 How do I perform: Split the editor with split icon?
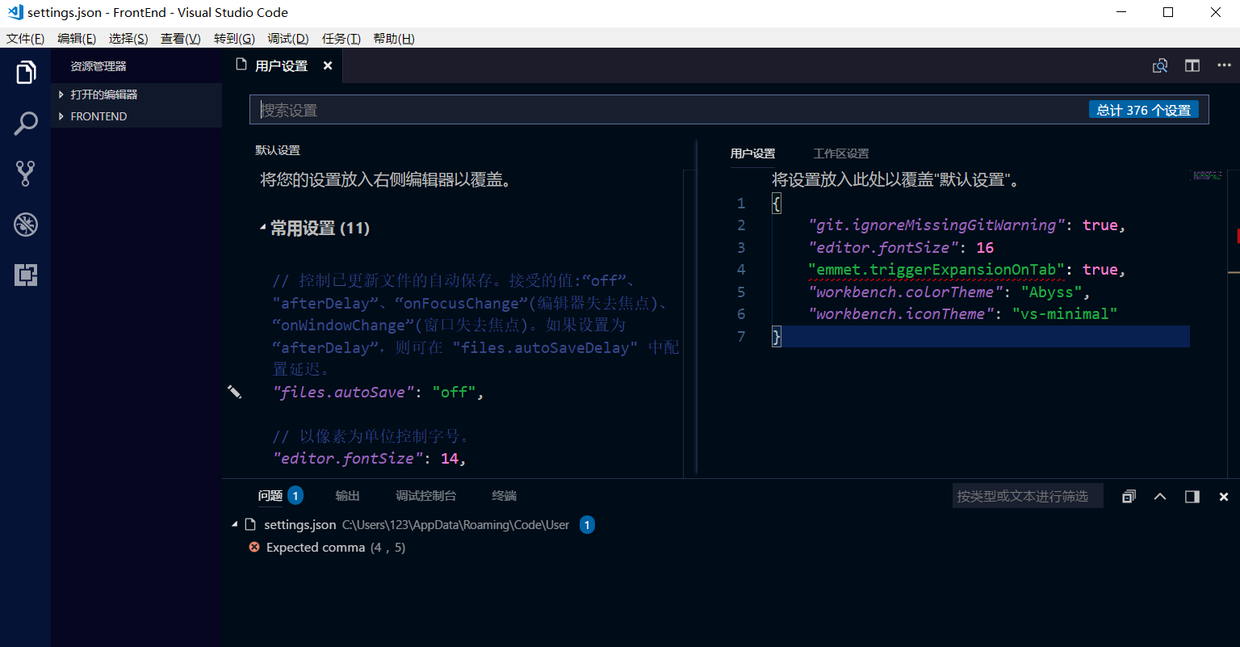[x=1192, y=66]
